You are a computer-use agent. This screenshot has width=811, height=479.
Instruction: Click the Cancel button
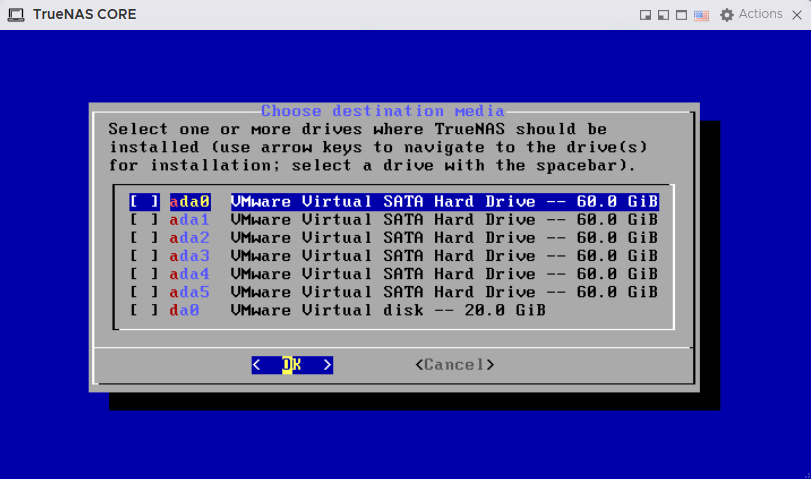(455, 365)
